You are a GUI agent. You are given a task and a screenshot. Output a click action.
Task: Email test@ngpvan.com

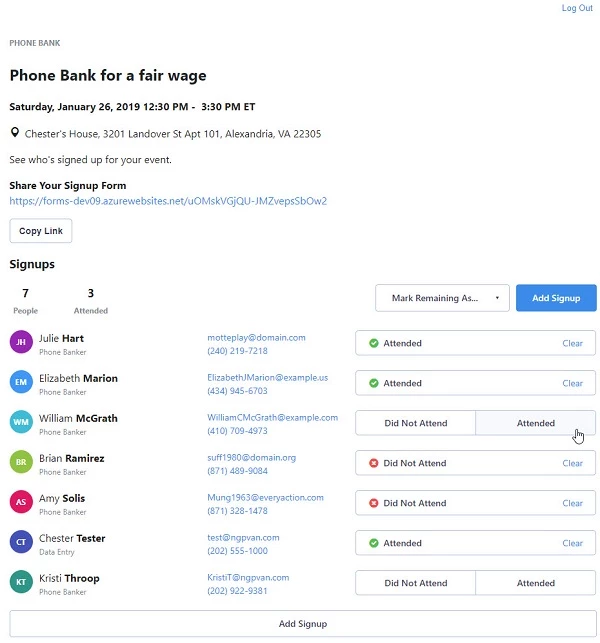243,537
